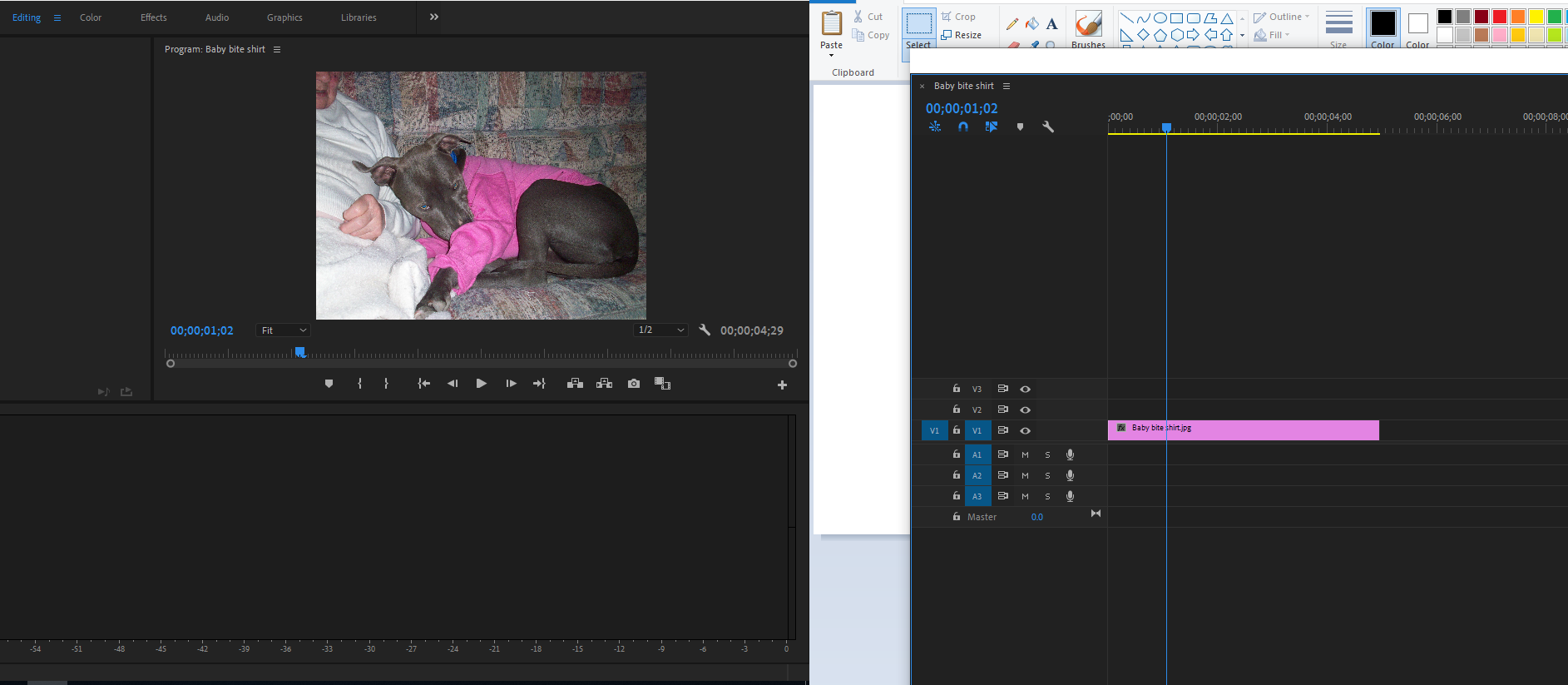Enable voice-over record on track A3

[1071, 496]
